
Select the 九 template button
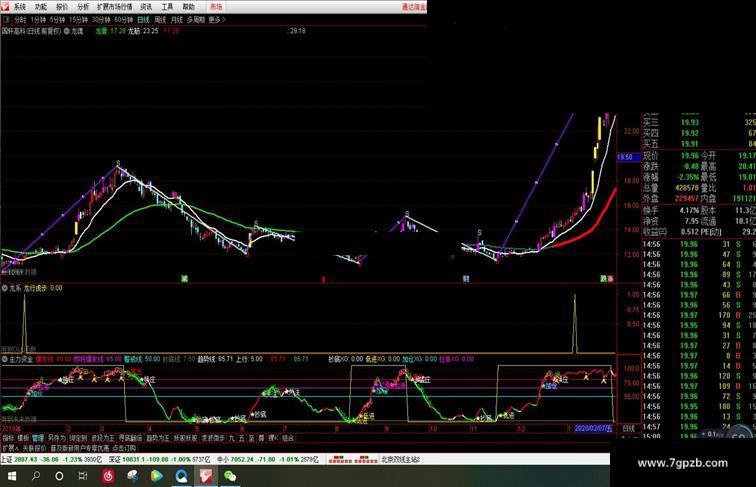(232, 438)
